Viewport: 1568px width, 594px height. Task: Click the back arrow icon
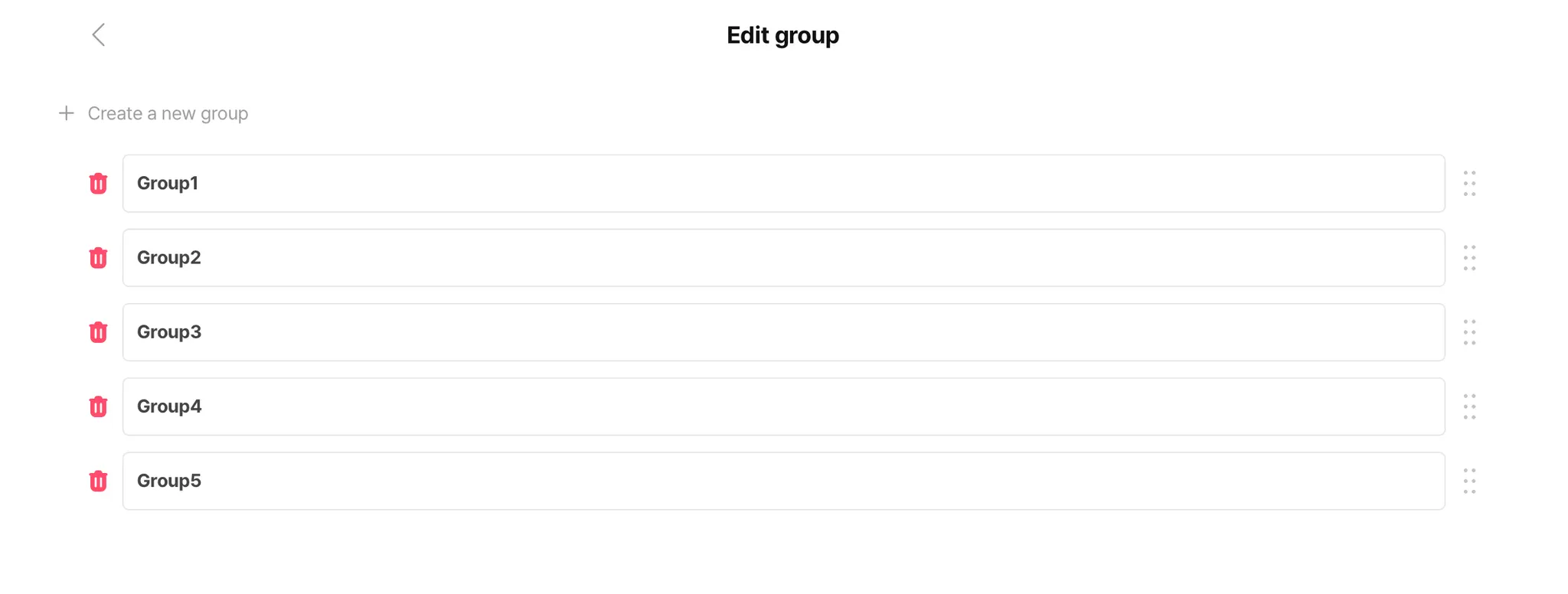pos(99,34)
